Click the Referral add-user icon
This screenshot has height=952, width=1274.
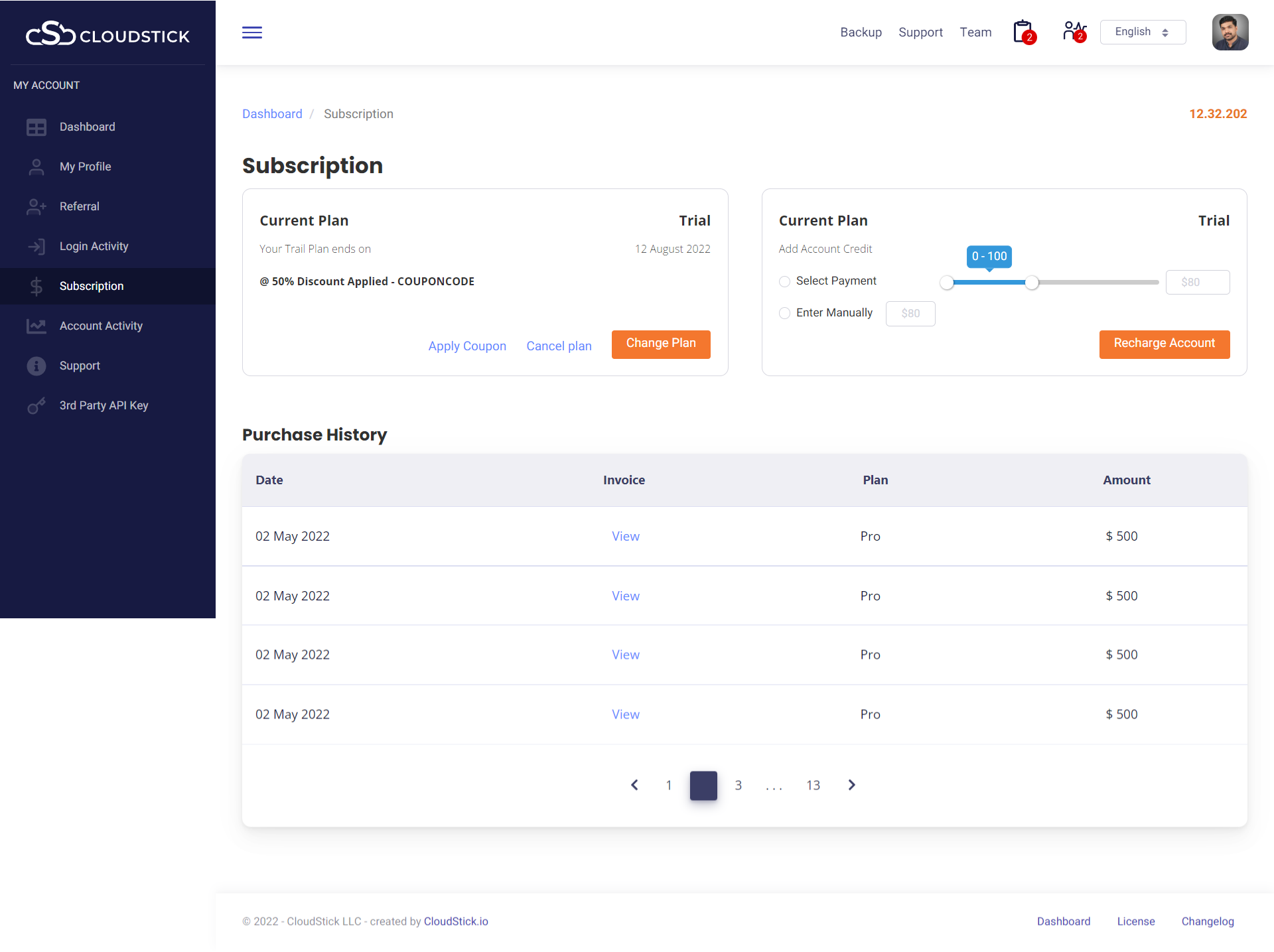click(36, 206)
